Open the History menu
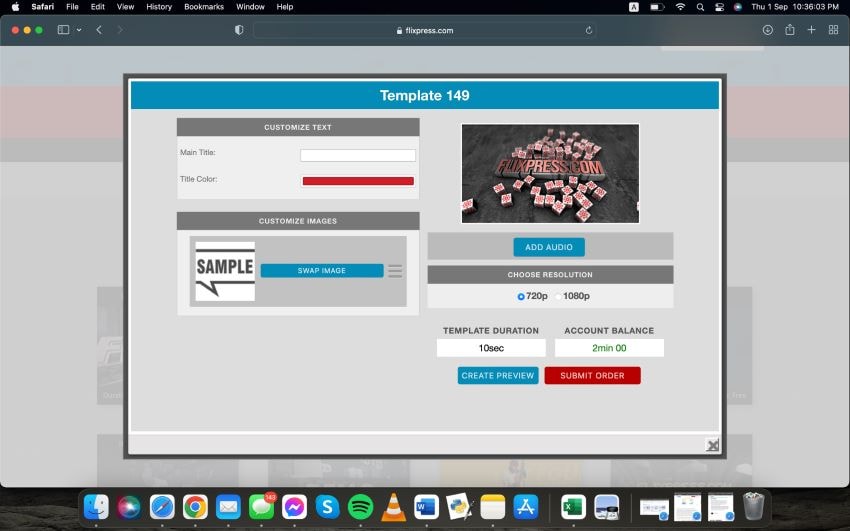This screenshot has width=850, height=531. point(159,7)
